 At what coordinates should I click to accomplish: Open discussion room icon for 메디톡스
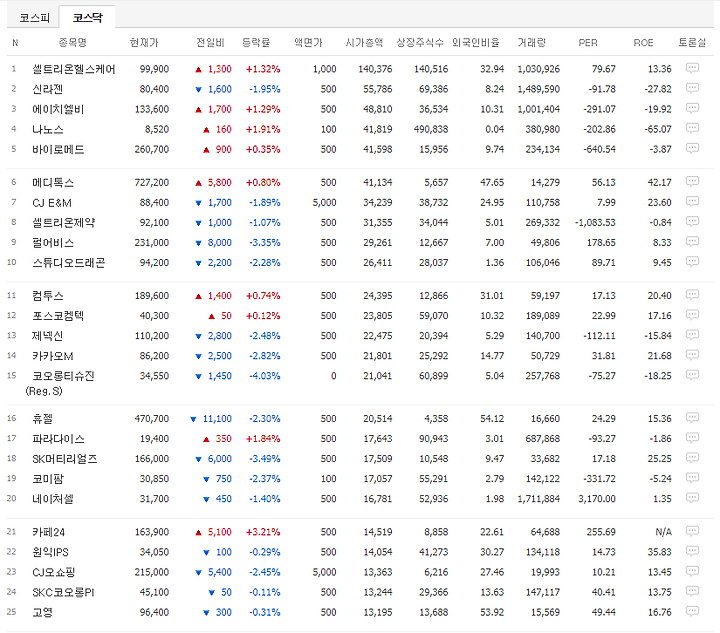692,182
